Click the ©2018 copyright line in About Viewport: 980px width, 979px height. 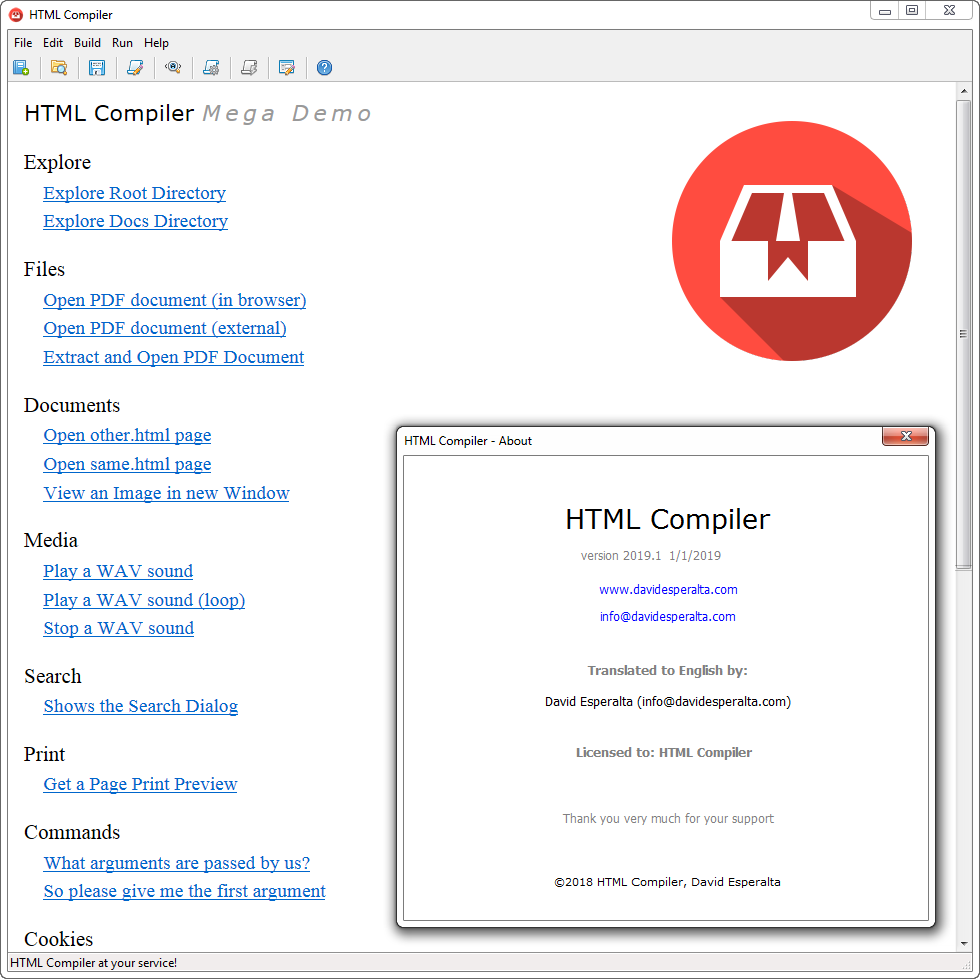coord(668,882)
